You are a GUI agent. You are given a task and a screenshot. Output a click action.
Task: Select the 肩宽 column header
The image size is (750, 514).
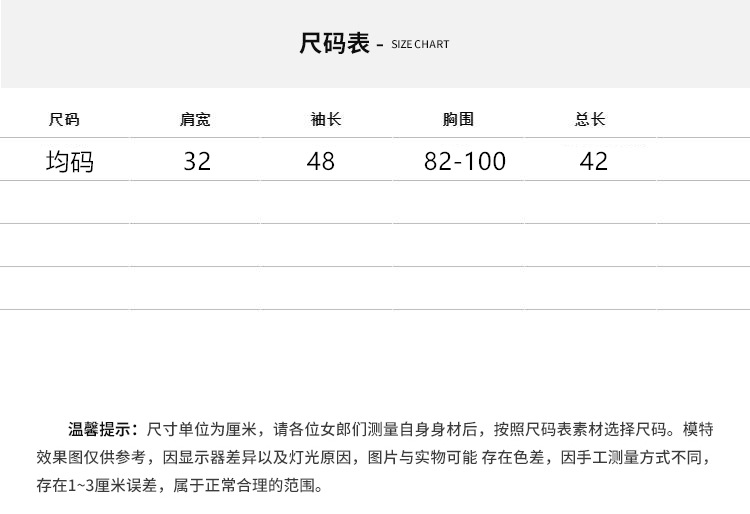click(x=195, y=119)
